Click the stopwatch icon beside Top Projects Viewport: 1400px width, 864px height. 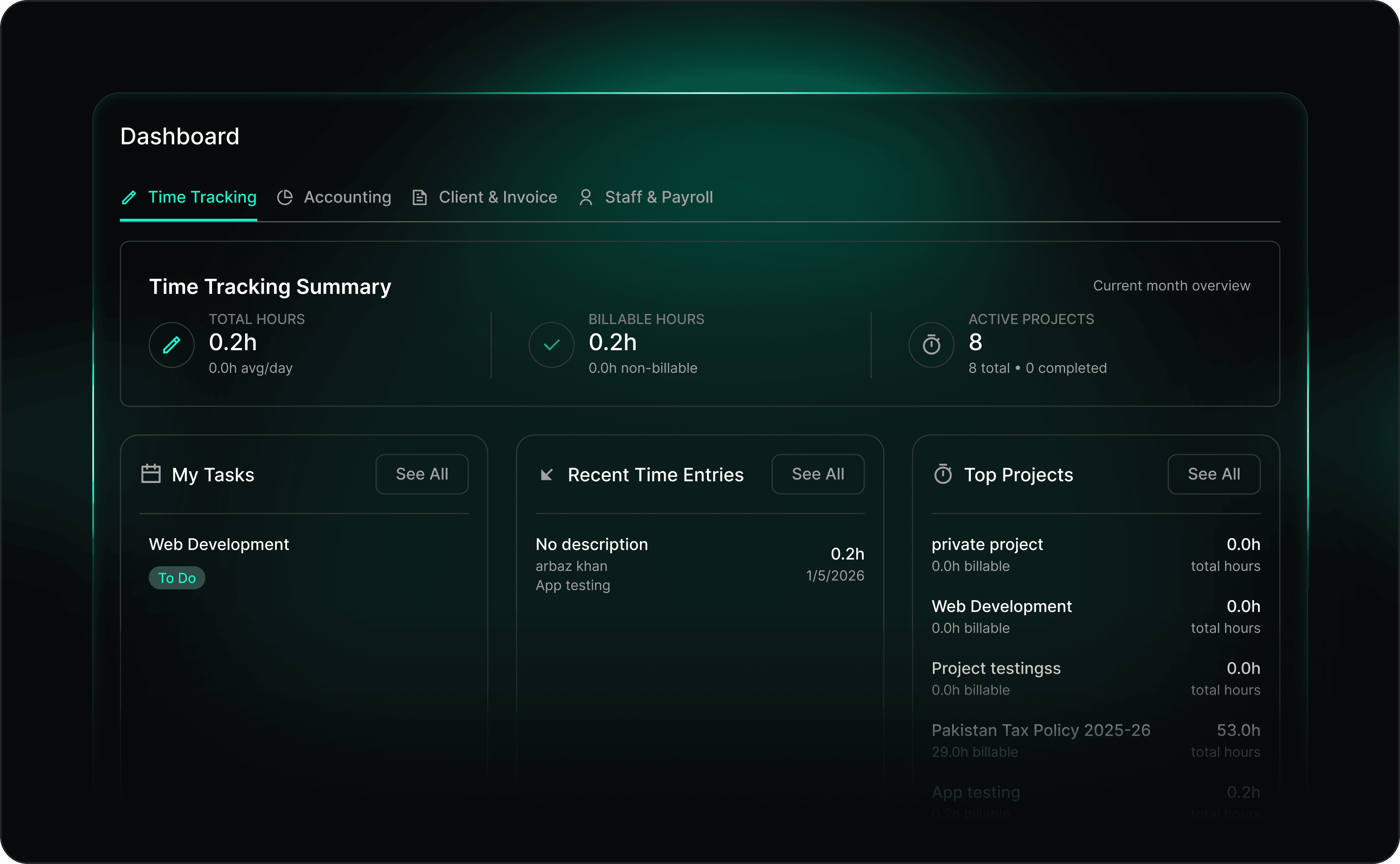pos(942,474)
